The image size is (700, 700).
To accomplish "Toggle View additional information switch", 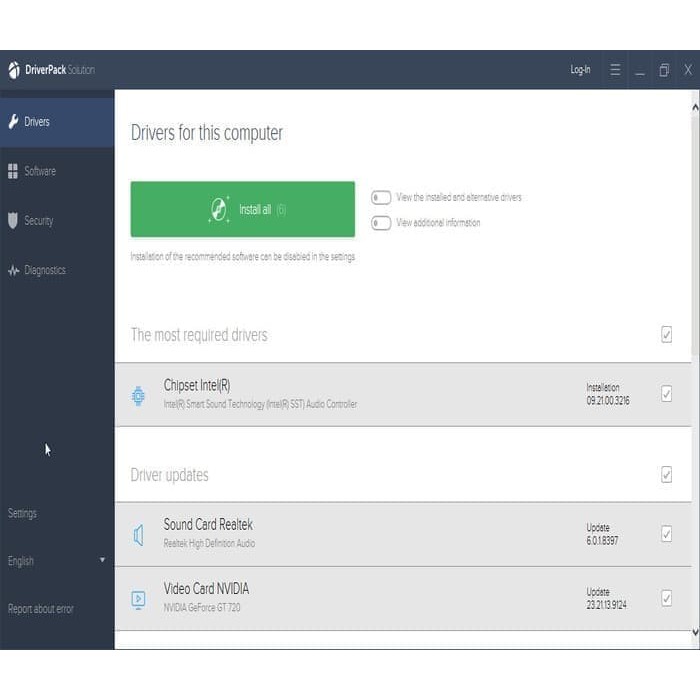I will [381, 223].
